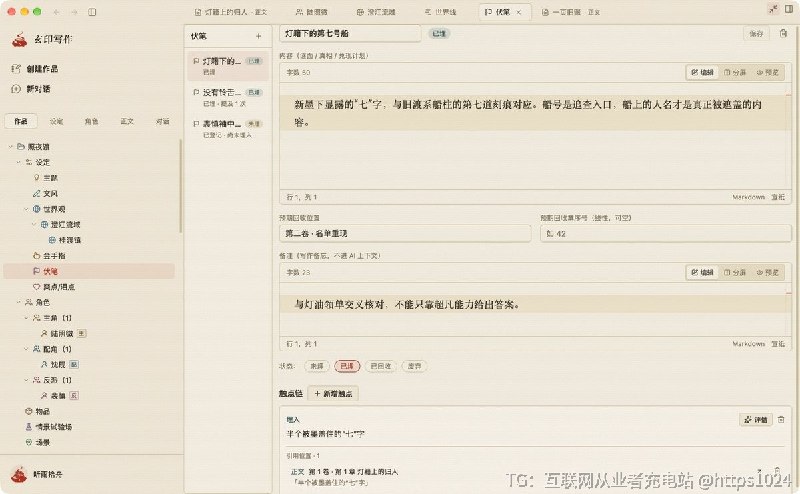Switch the 内容 editor to 分屏 mode
800x494 pixels.
coord(735,72)
